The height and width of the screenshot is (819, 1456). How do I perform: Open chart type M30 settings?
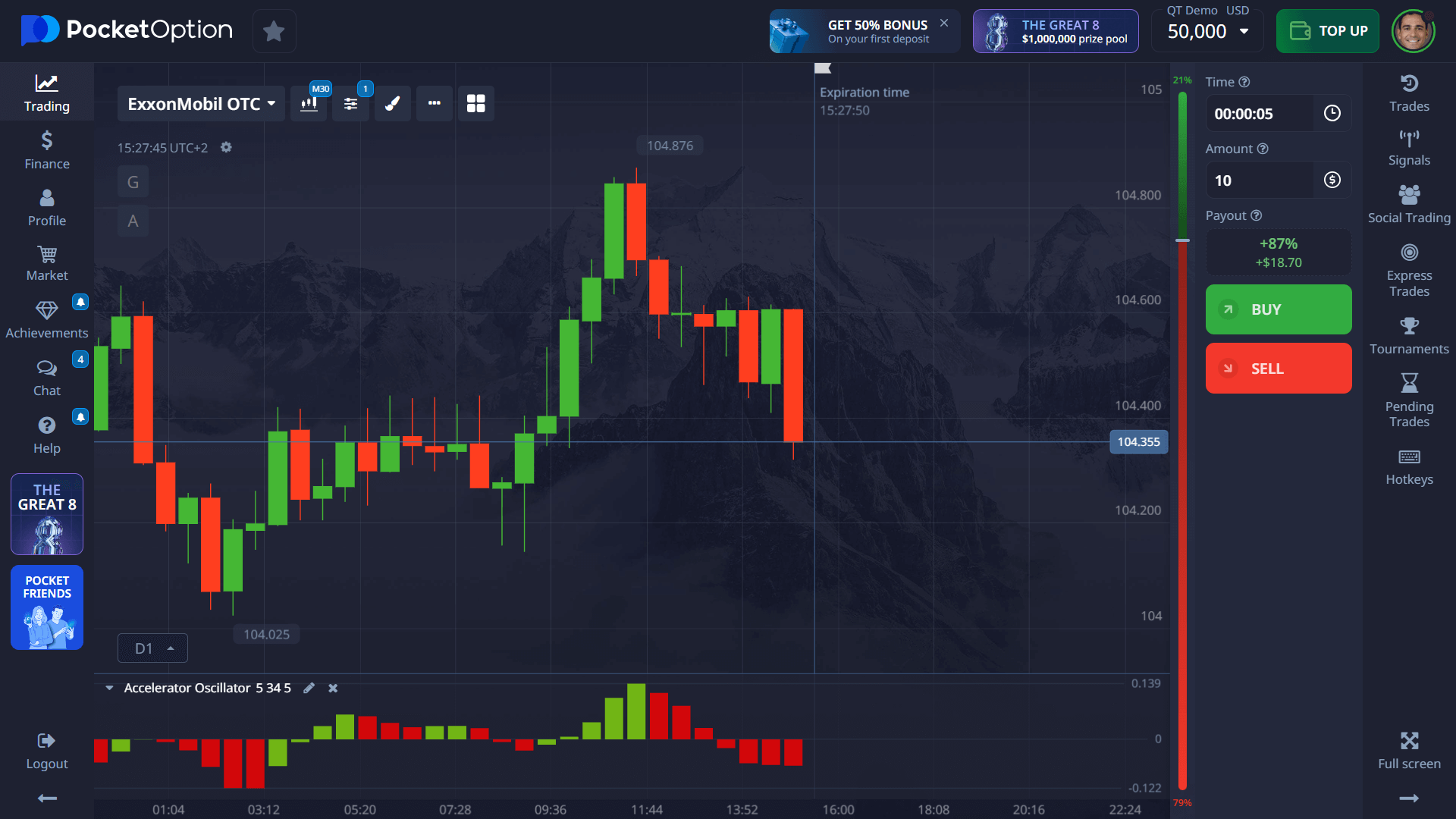[x=309, y=104]
